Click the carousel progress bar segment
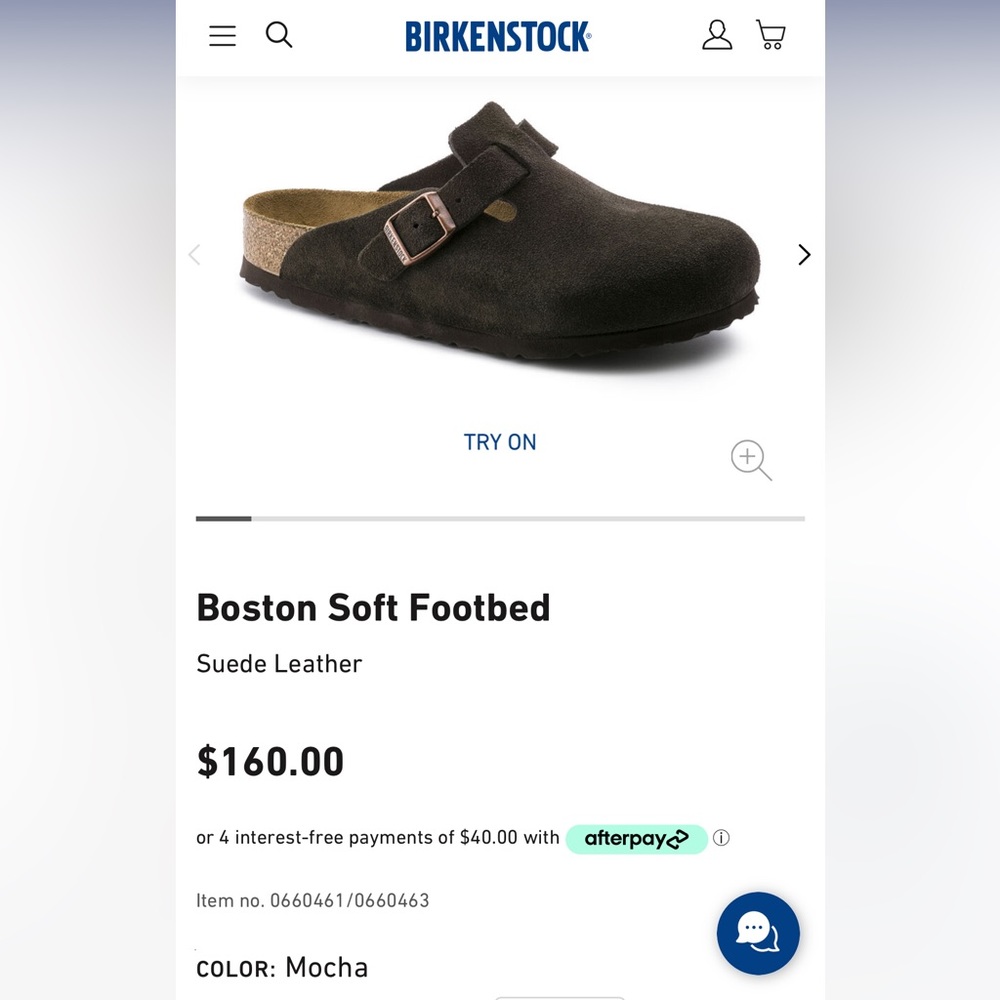The width and height of the screenshot is (1000, 1000). [224, 519]
